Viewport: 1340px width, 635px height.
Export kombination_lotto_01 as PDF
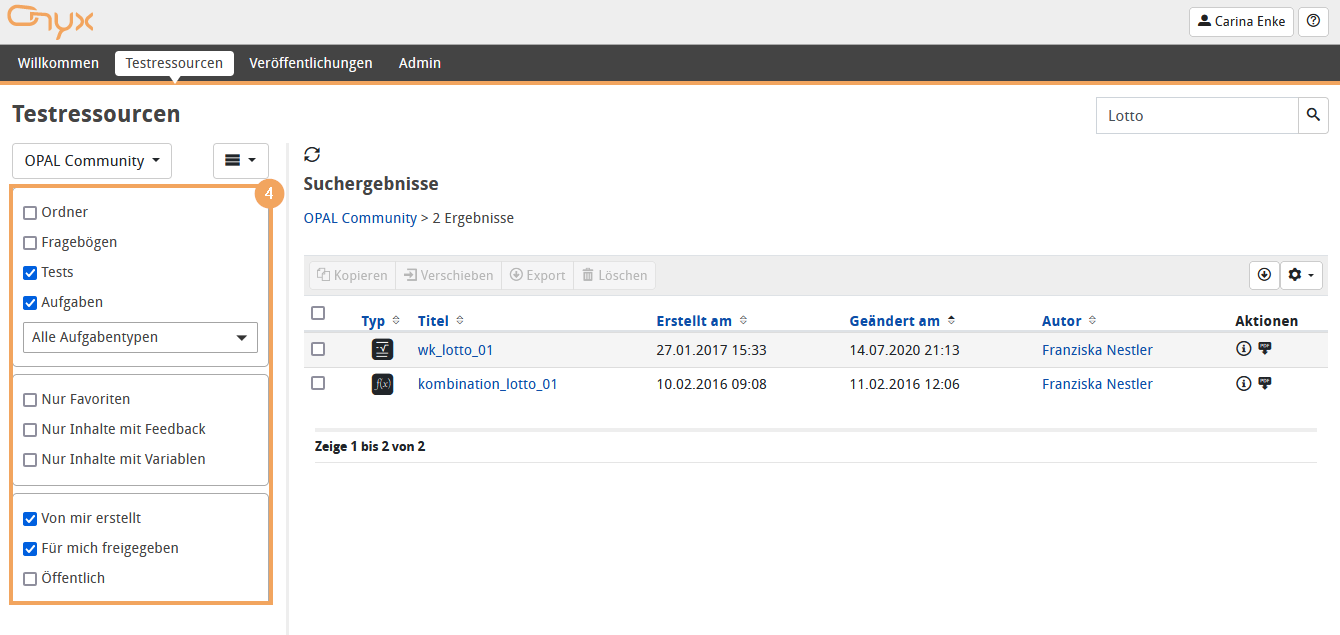click(1265, 383)
